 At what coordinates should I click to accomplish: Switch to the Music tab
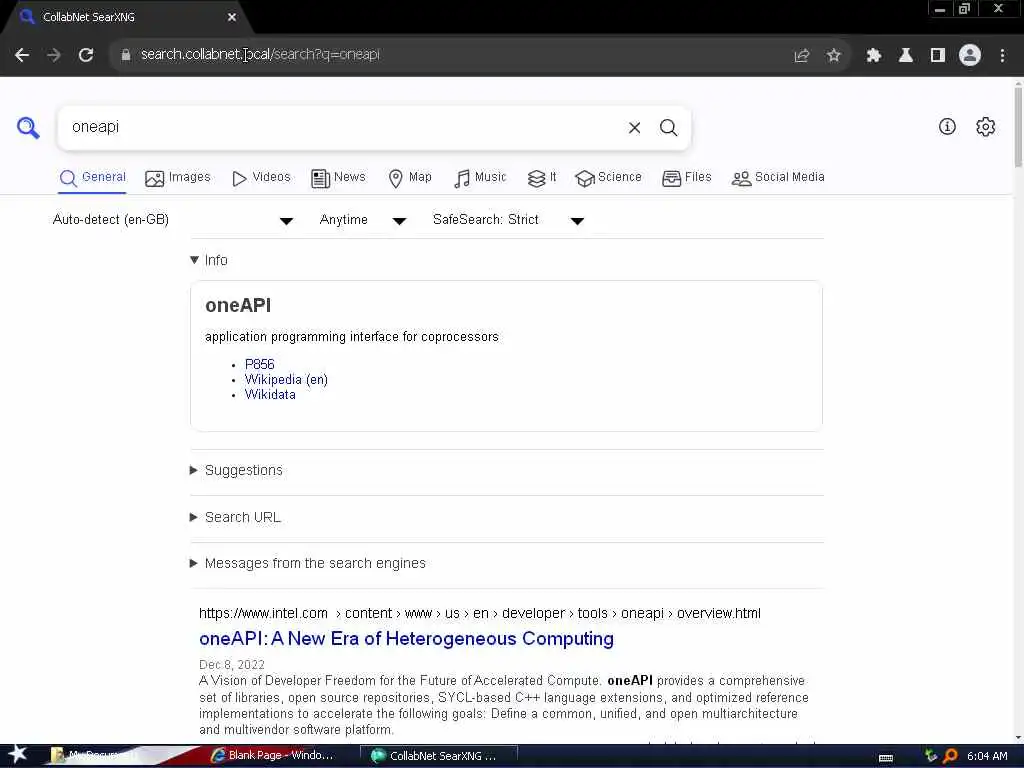point(480,178)
